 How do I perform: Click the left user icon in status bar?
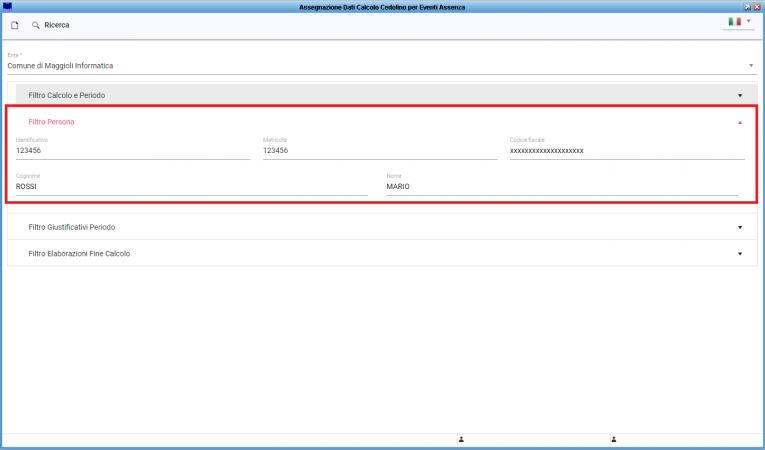461,439
